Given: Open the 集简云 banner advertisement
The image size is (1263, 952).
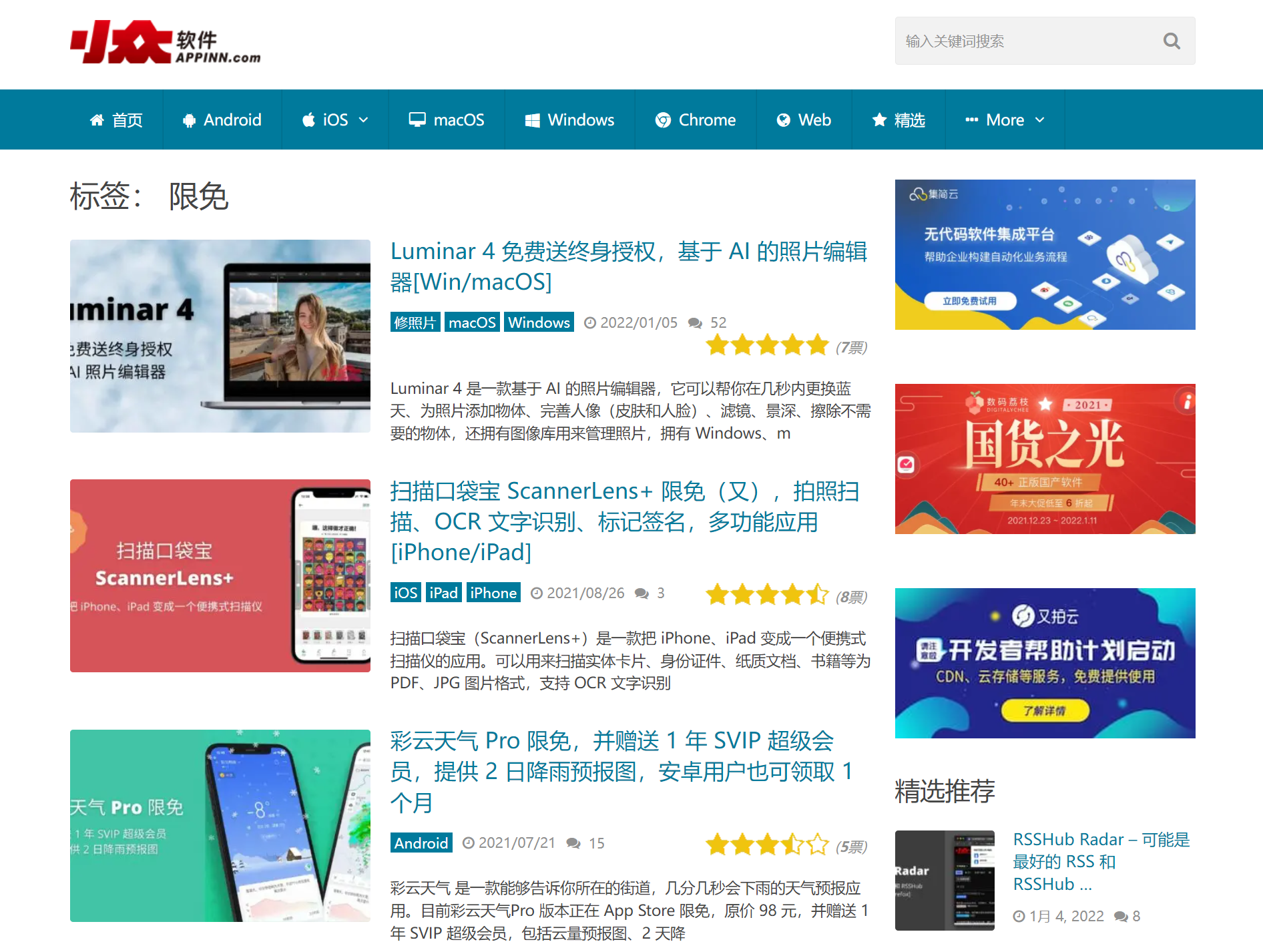Looking at the screenshot, I should pos(1045,254).
